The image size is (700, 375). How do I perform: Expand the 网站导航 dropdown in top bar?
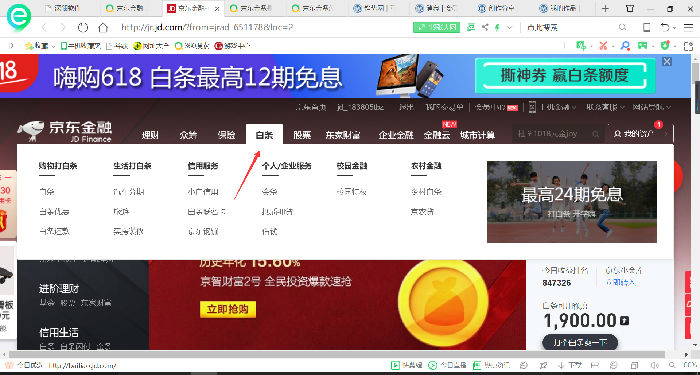tap(652, 107)
